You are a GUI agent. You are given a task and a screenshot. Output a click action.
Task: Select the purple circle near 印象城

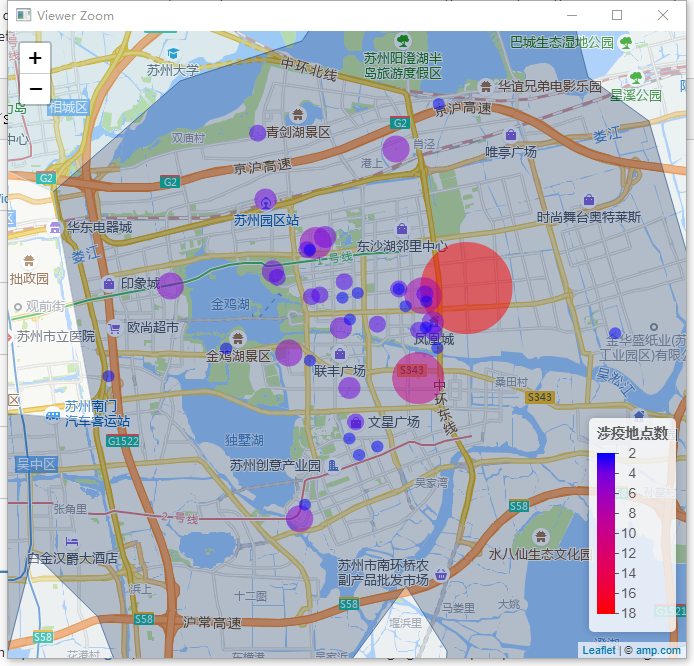coord(170,285)
